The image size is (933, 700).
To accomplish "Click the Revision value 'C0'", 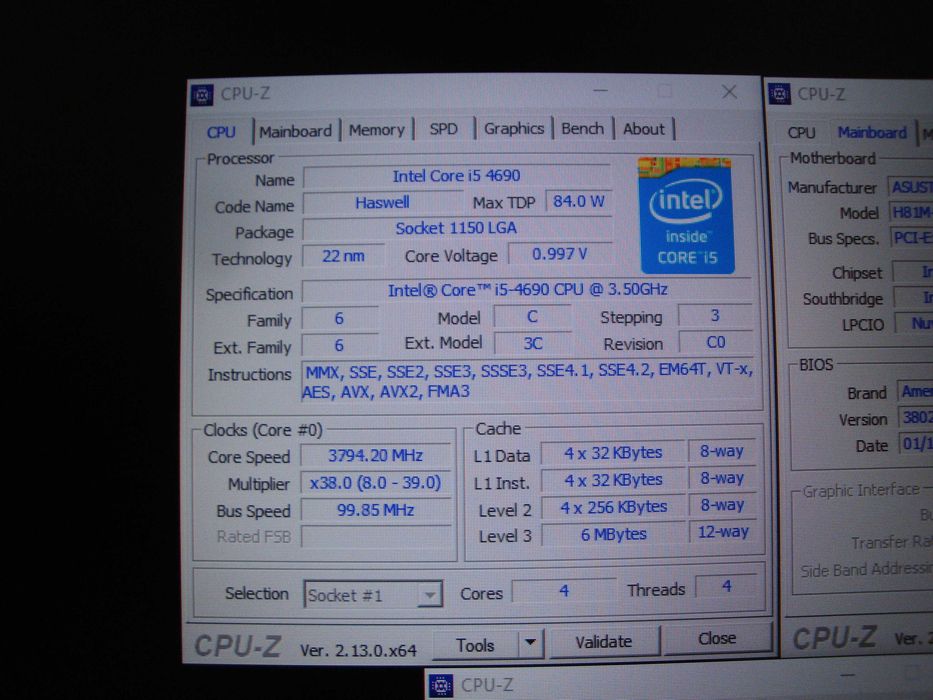I will [x=715, y=342].
